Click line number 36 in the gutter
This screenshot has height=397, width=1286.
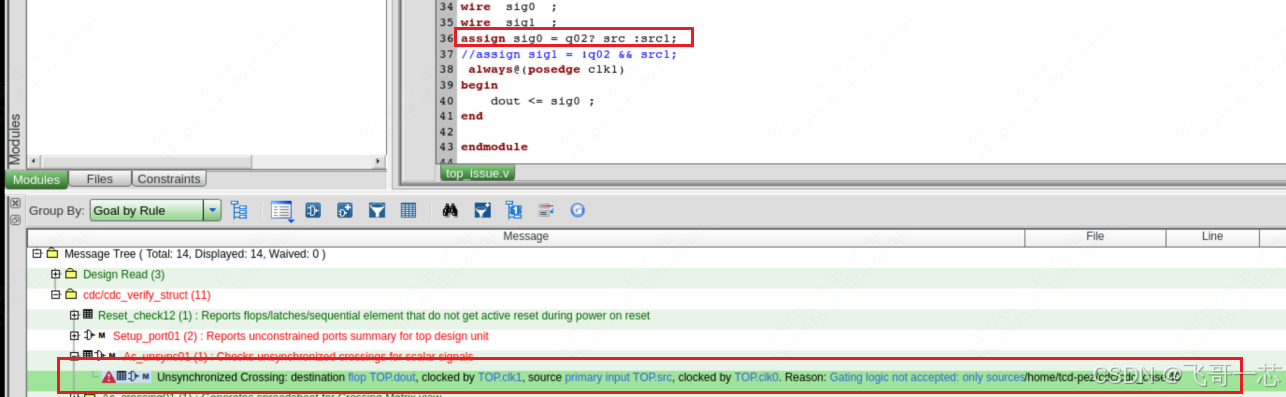447,38
